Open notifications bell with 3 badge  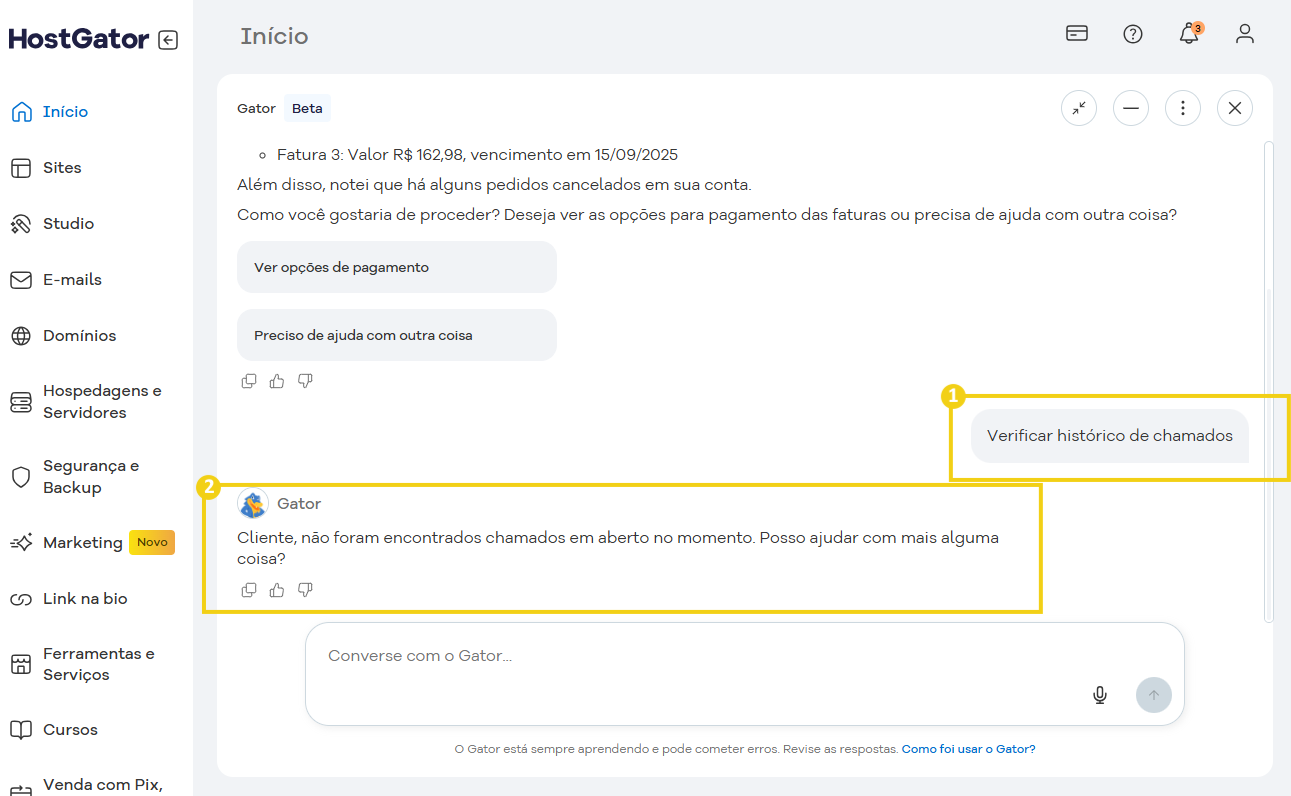coord(1188,34)
